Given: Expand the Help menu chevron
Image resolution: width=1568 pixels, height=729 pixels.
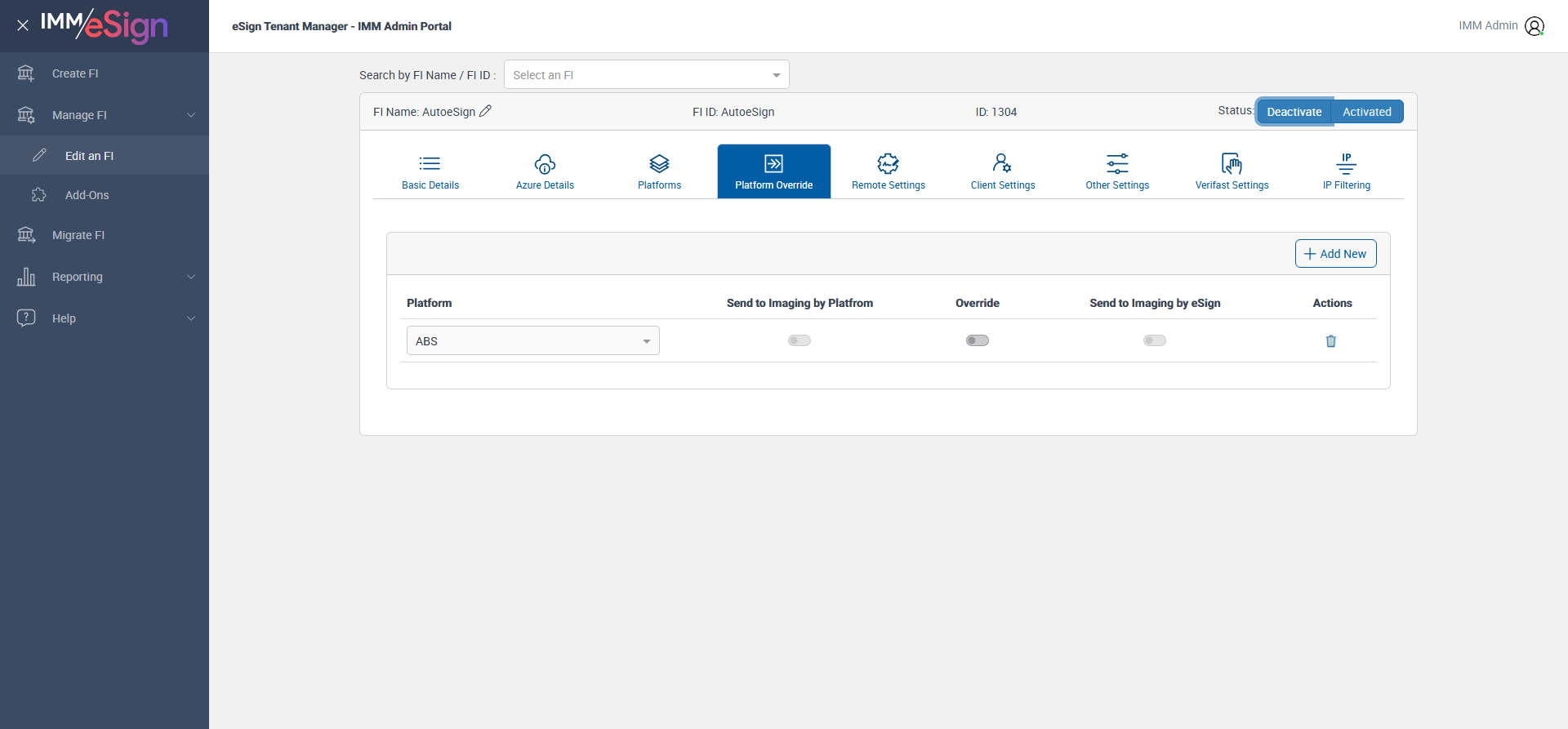Looking at the screenshot, I should pyautogui.click(x=191, y=318).
